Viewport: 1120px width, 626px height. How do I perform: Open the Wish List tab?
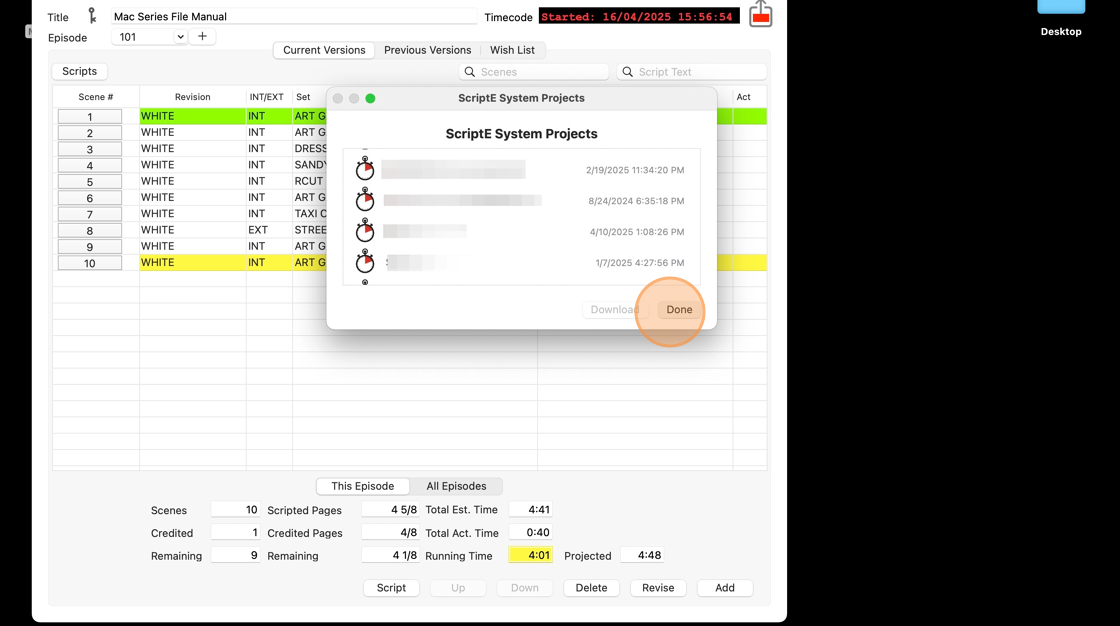(512, 50)
